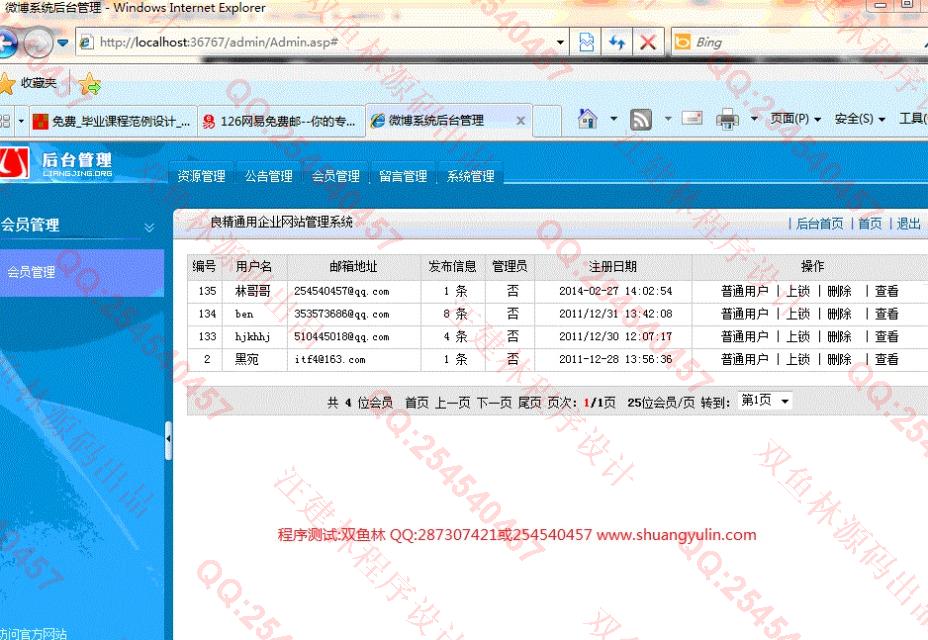
Task: Click 上锁 for user 林哥哥
Action: point(798,291)
